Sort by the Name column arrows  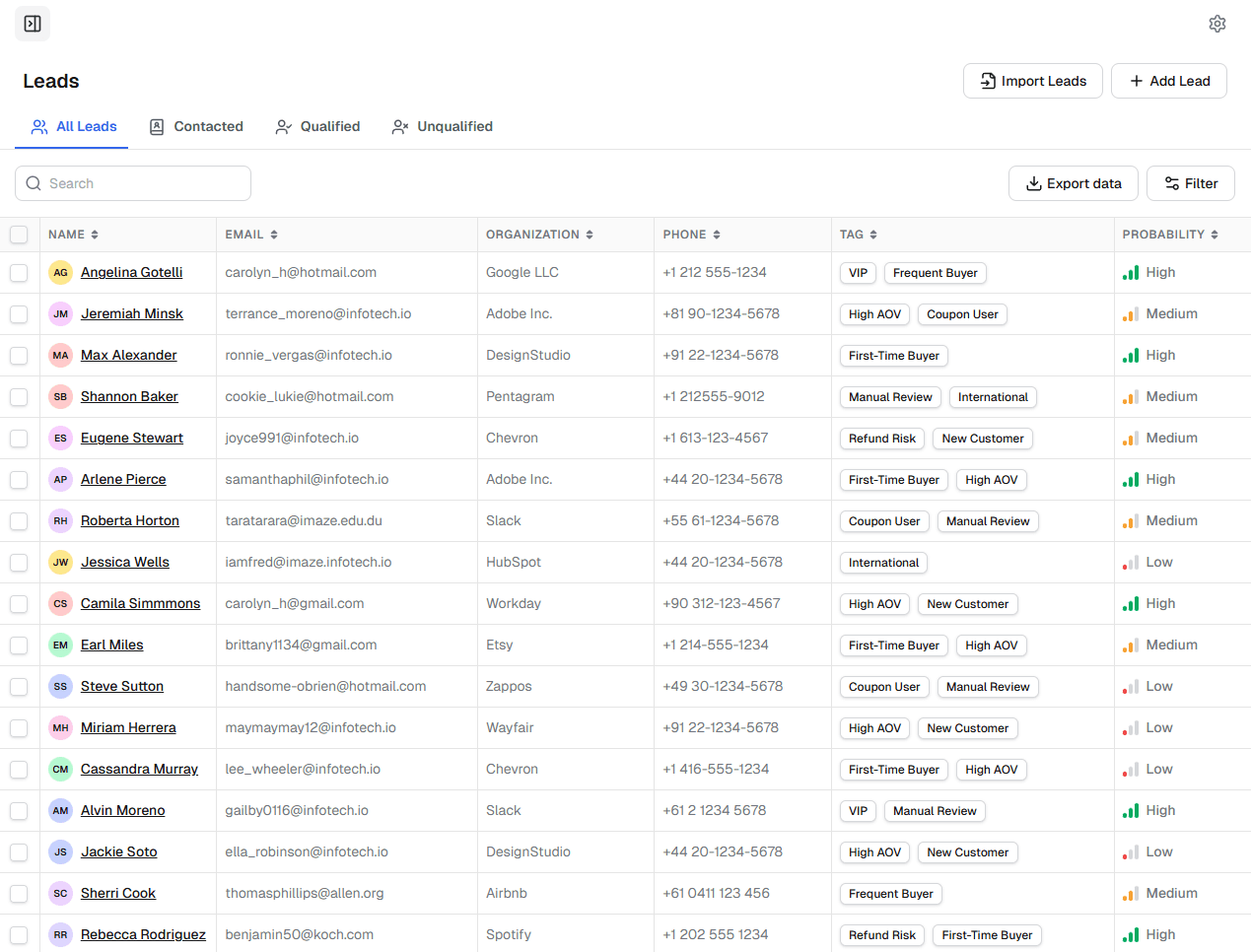coord(95,235)
